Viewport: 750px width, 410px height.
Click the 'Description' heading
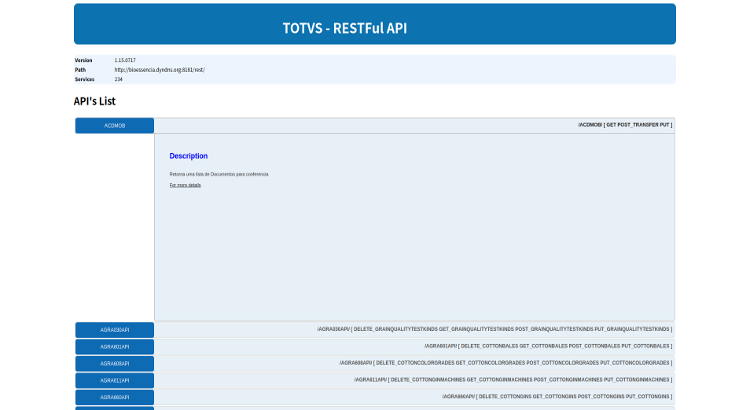[x=188, y=156]
